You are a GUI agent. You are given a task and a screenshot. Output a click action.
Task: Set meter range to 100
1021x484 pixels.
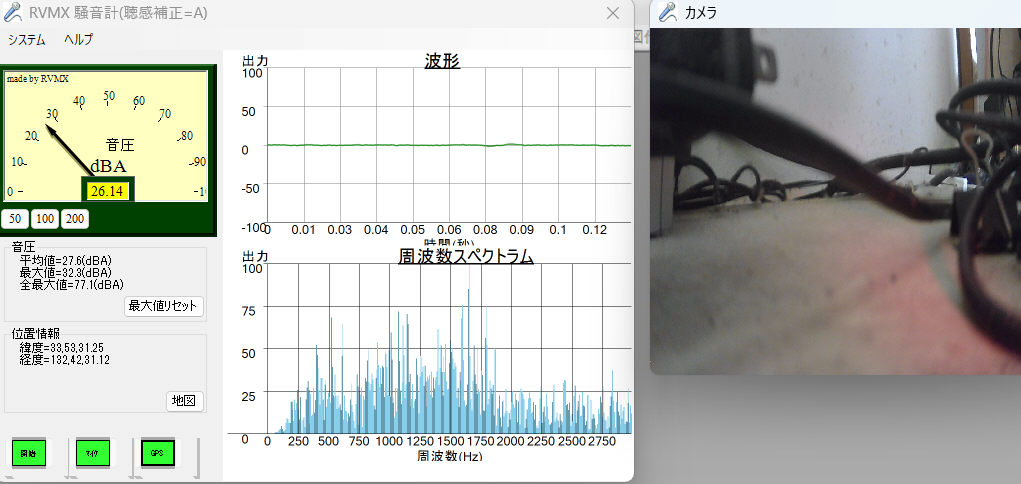point(45,219)
